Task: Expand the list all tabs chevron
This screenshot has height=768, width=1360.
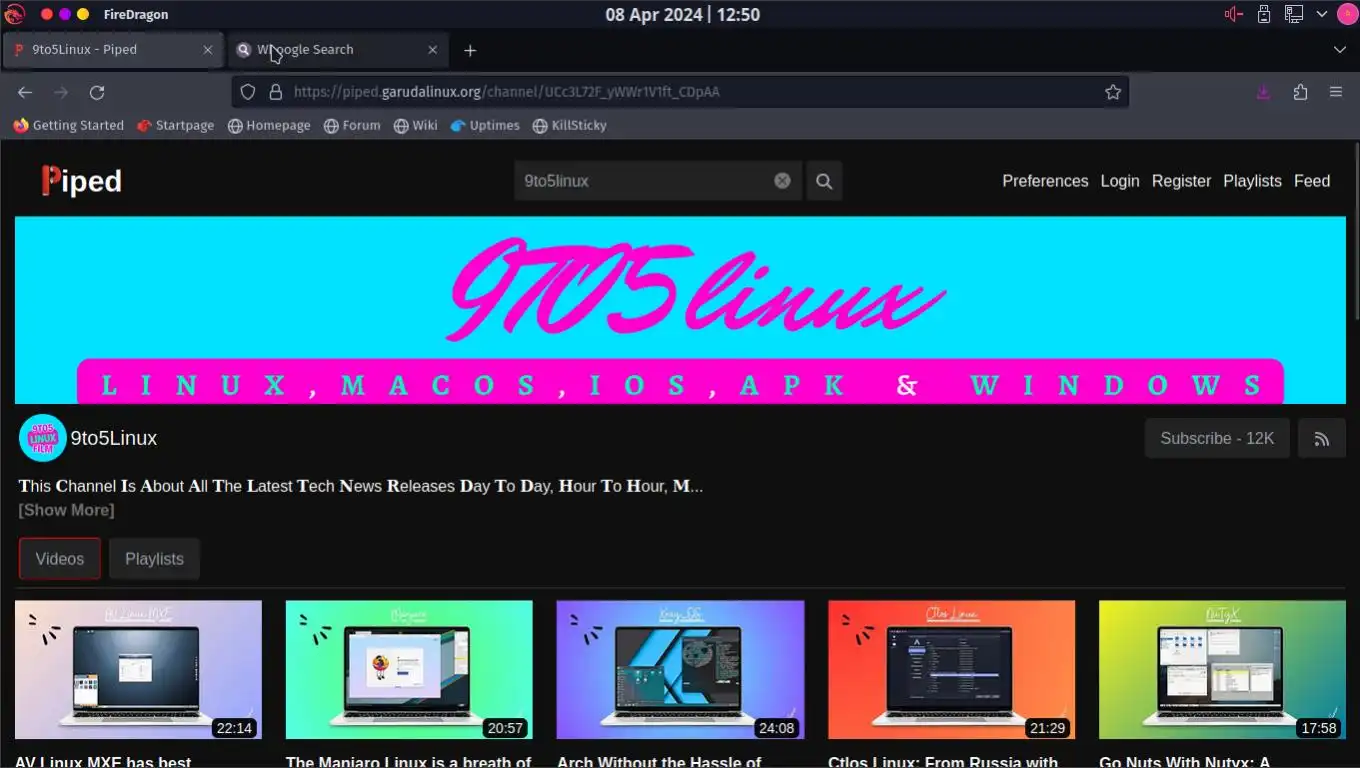Action: [1340, 50]
